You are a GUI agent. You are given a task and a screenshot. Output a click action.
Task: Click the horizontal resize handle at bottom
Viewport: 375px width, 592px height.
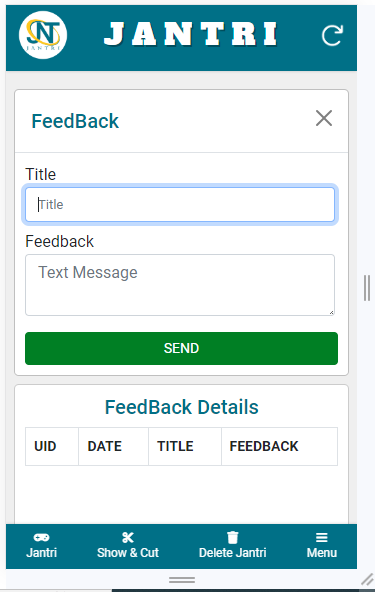(x=182, y=580)
